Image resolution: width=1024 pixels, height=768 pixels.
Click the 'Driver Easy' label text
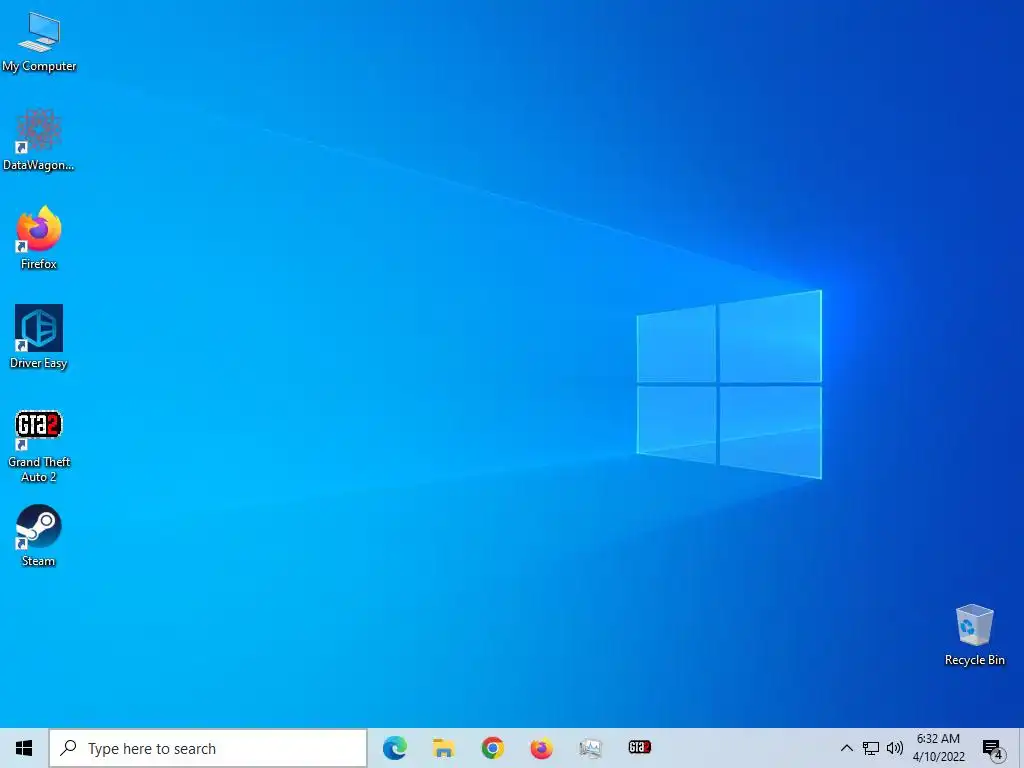[39, 363]
